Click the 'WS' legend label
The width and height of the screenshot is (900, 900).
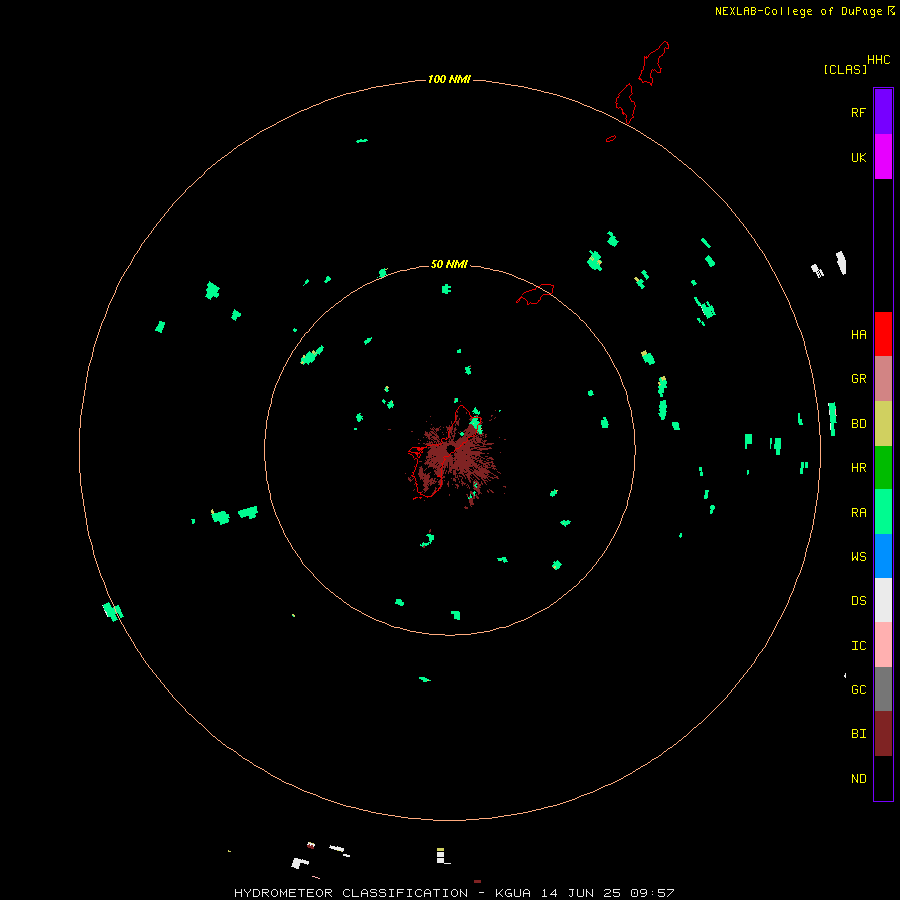click(x=858, y=556)
